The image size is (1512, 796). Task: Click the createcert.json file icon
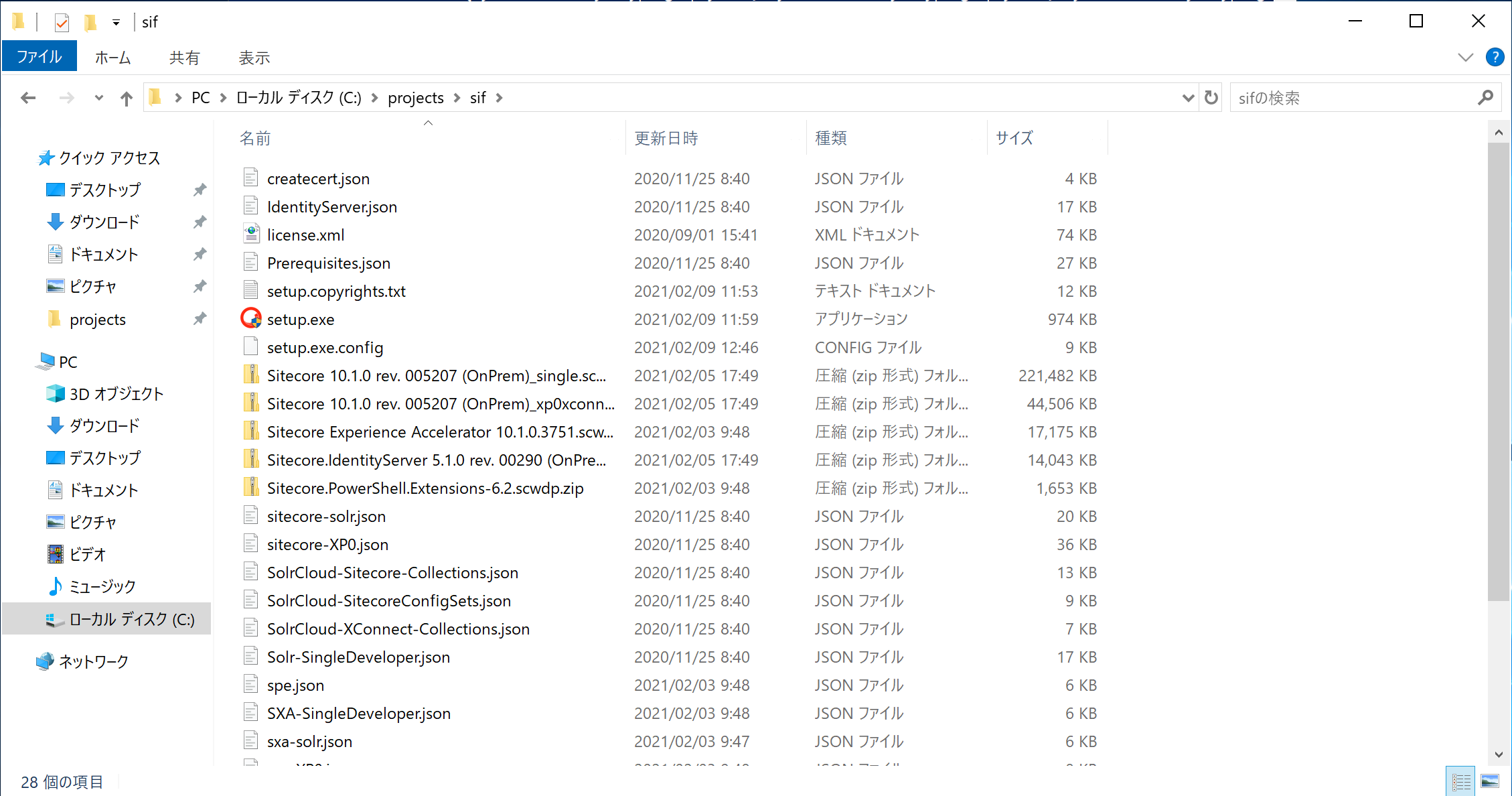pyautogui.click(x=251, y=178)
